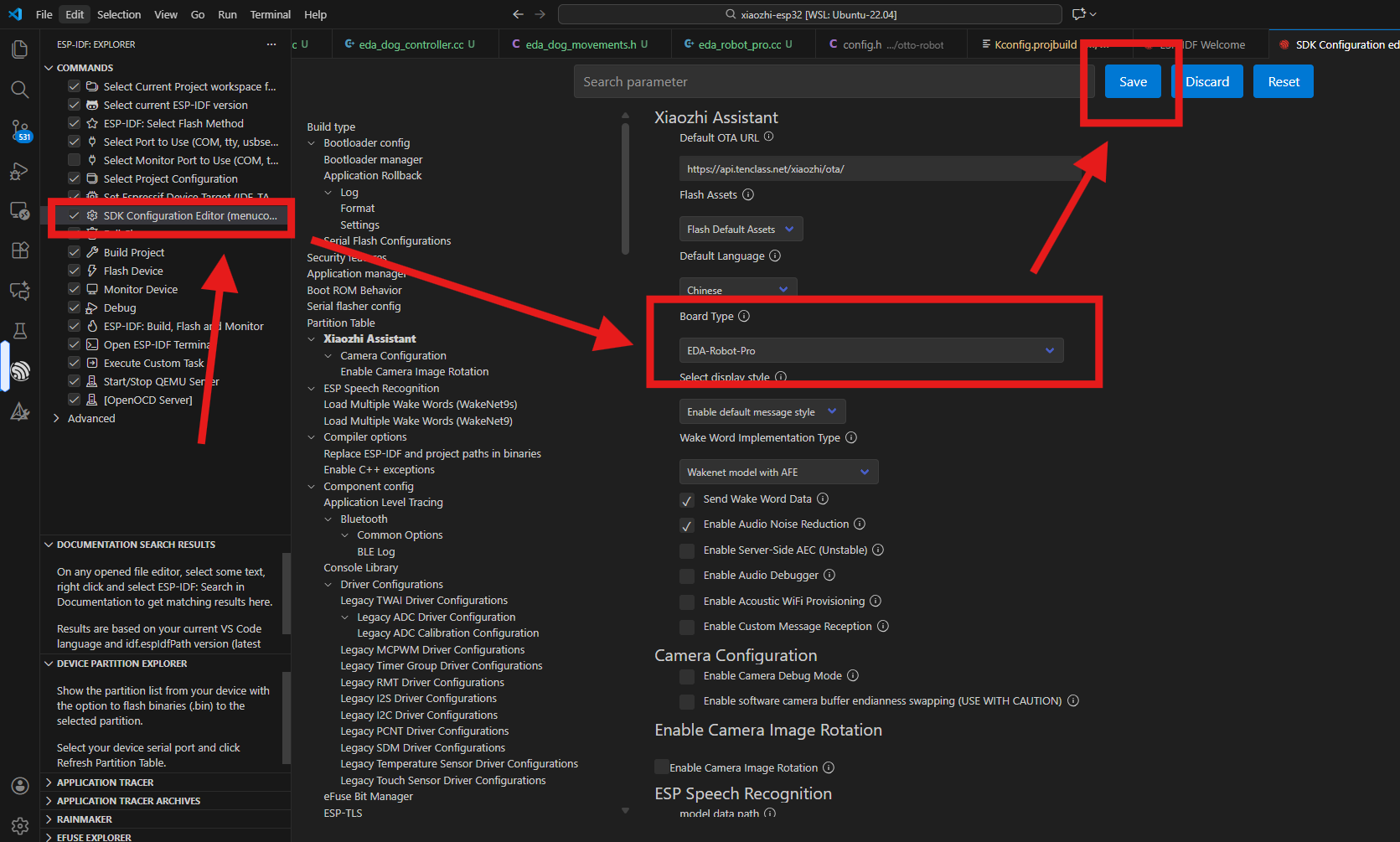Enable the Audio Debugger checkbox

(x=687, y=576)
